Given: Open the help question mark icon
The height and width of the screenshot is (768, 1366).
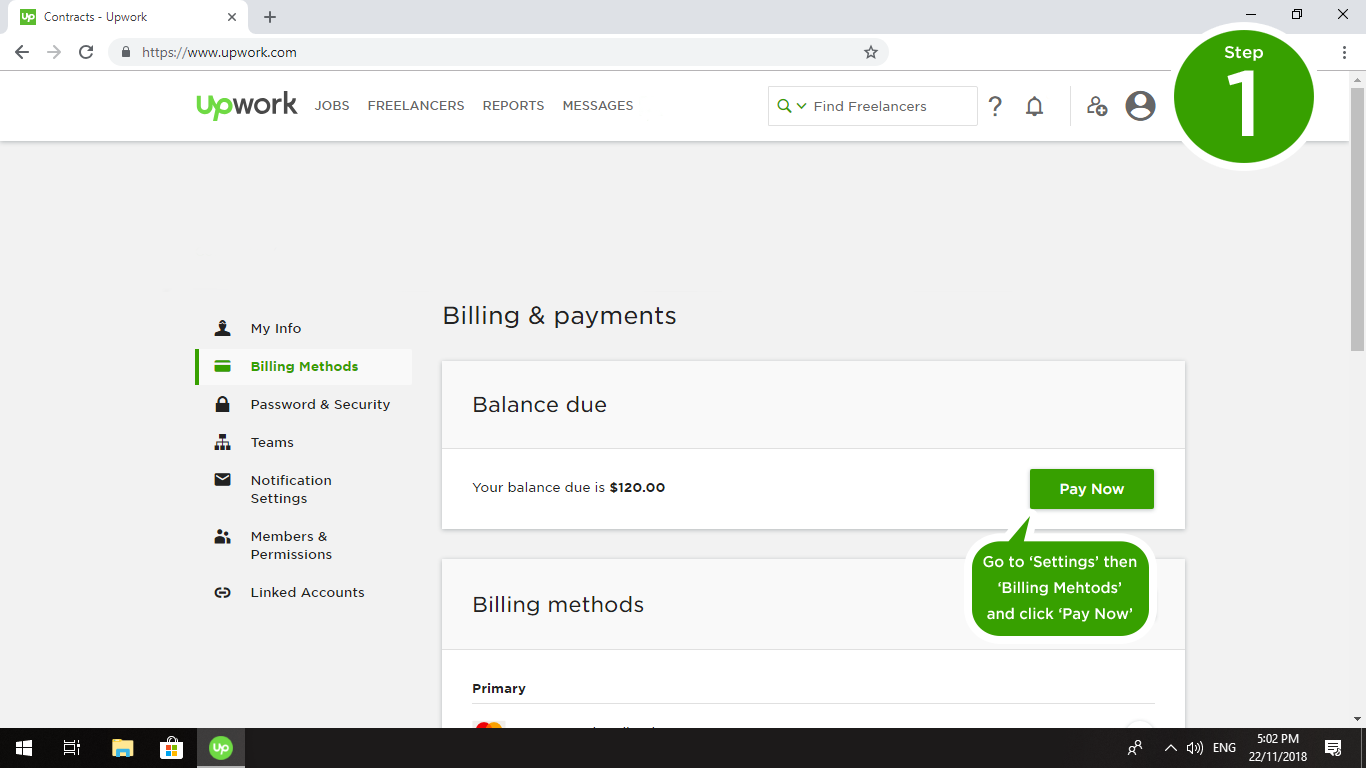Looking at the screenshot, I should [995, 106].
